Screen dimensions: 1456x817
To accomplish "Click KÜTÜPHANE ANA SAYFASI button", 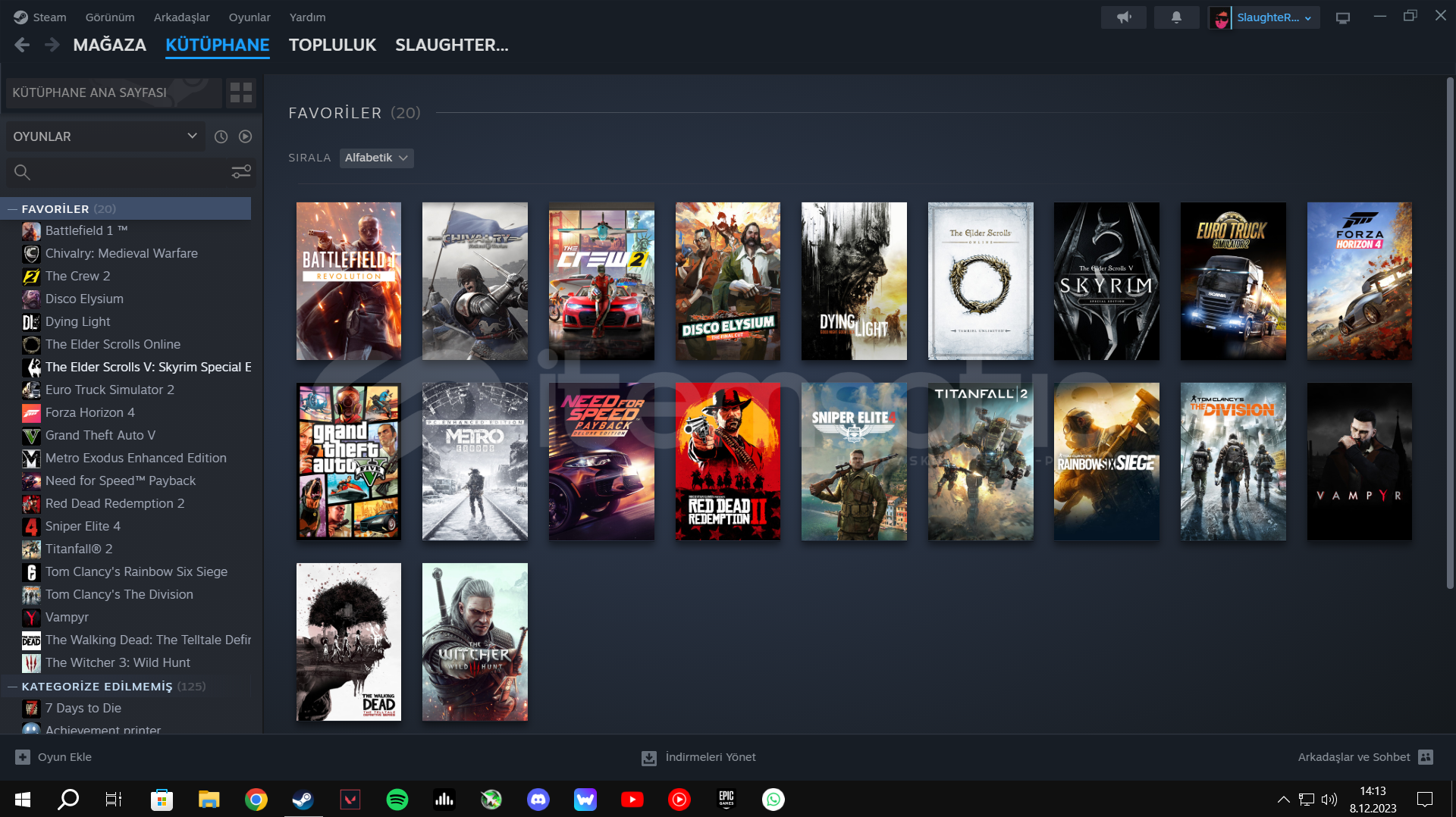I will pos(114,92).
